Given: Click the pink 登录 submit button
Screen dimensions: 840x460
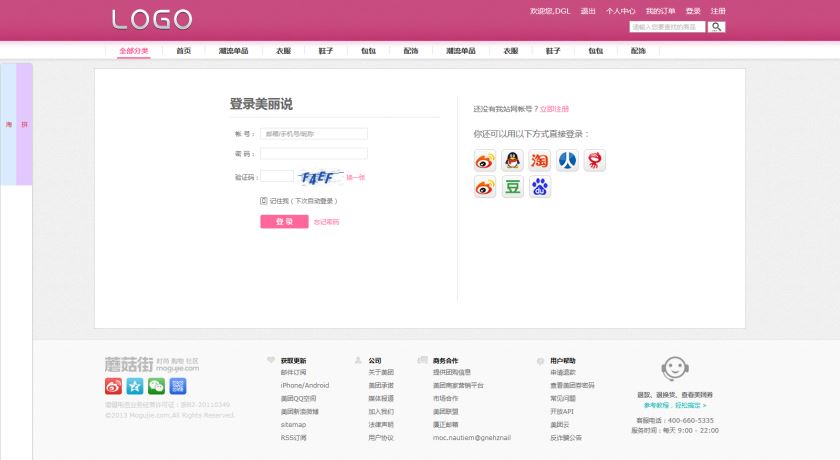Looking at the screenshot, I should [x=284, y=222].
